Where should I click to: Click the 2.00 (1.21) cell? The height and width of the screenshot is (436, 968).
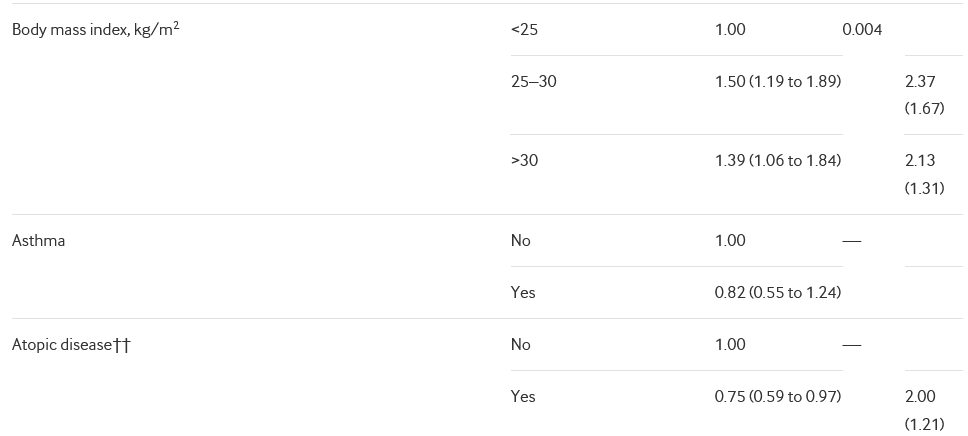pos(923,410)
